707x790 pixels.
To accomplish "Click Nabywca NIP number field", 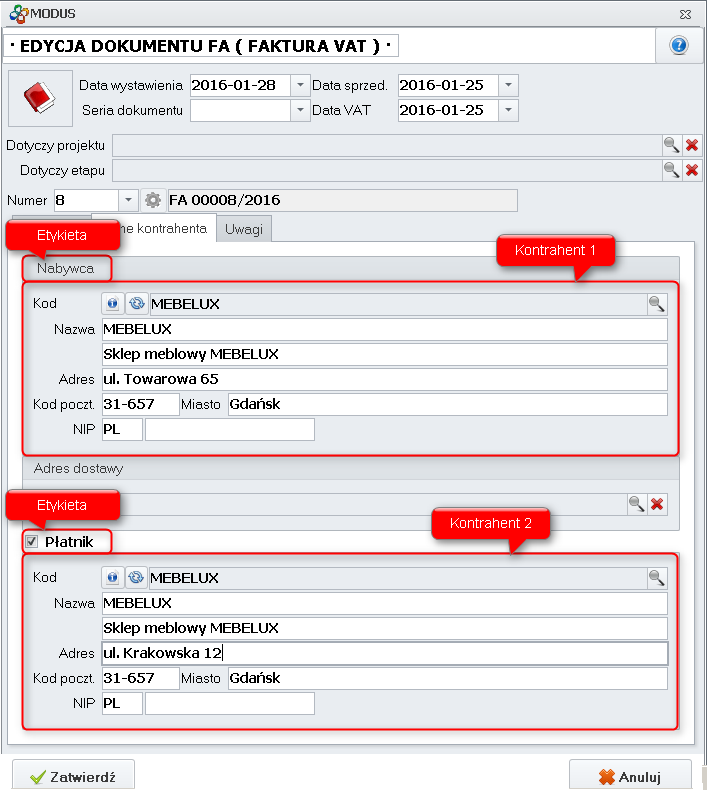I will click(230, 429).
